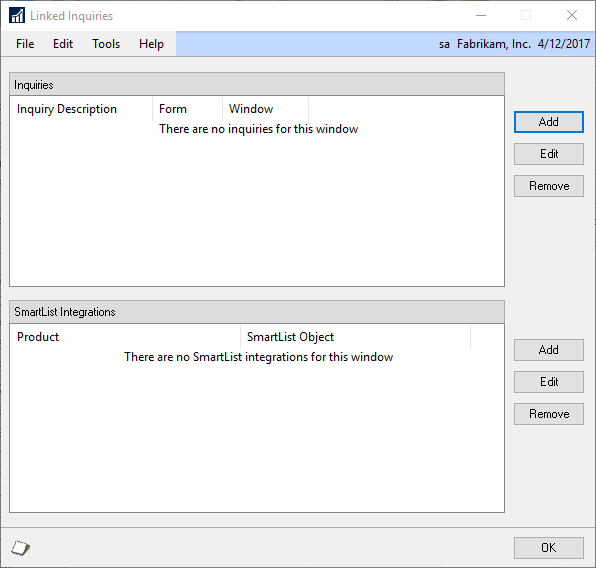Screen dimensions: 596x568
Task: Click the note icon at bottom left
Action: tap(21, 547)
